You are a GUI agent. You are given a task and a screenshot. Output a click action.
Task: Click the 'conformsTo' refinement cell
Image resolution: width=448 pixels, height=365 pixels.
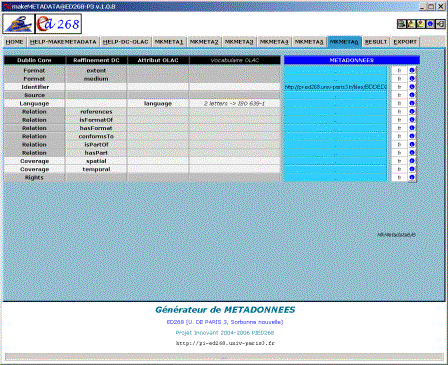96,136
